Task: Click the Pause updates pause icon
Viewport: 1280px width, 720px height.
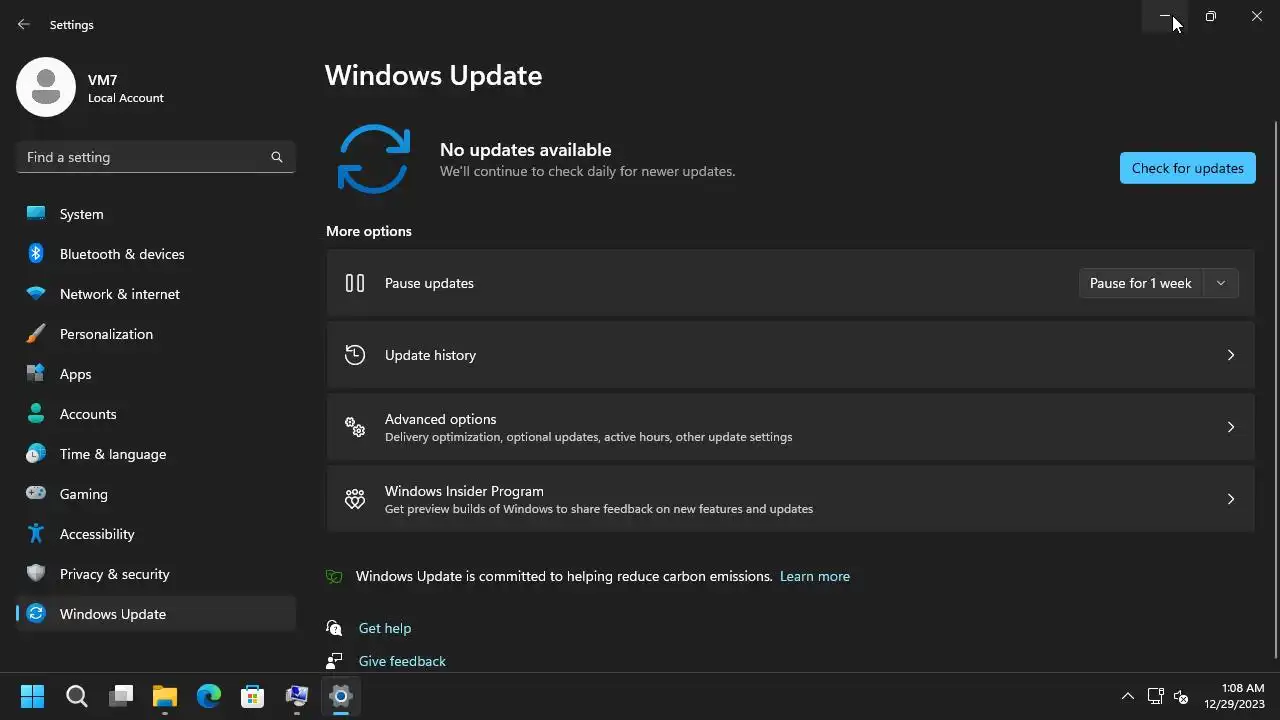Action: (355, 283)
